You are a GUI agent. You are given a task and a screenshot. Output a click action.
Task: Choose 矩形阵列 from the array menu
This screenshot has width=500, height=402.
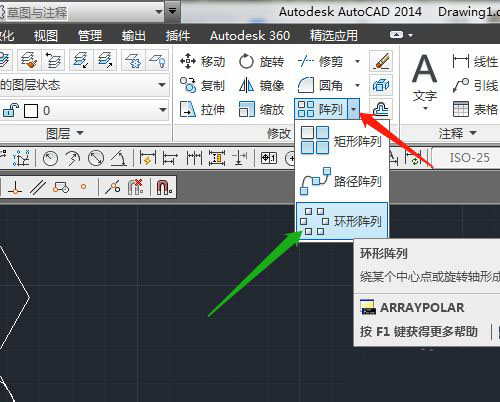pos(342,140)
